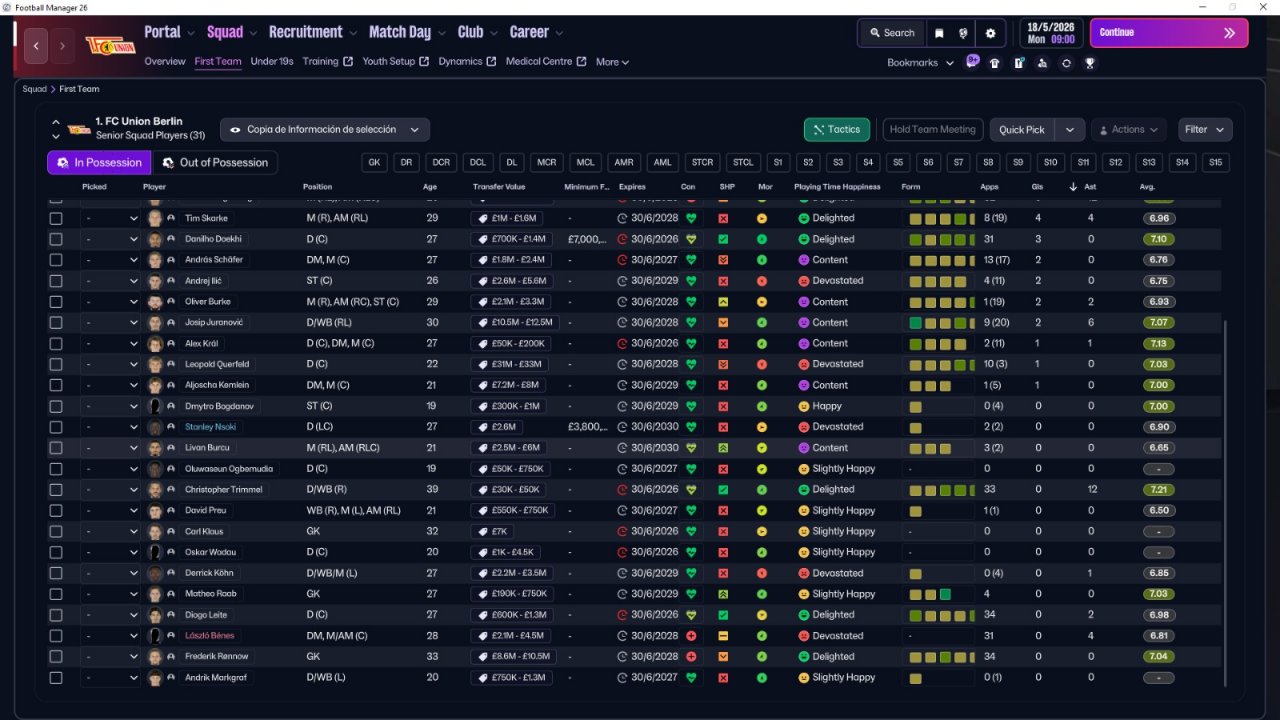Open the Copia de Información de selección dropdown
The width and height of the screenshot is (1280, 720).
[x=325, y=130]
